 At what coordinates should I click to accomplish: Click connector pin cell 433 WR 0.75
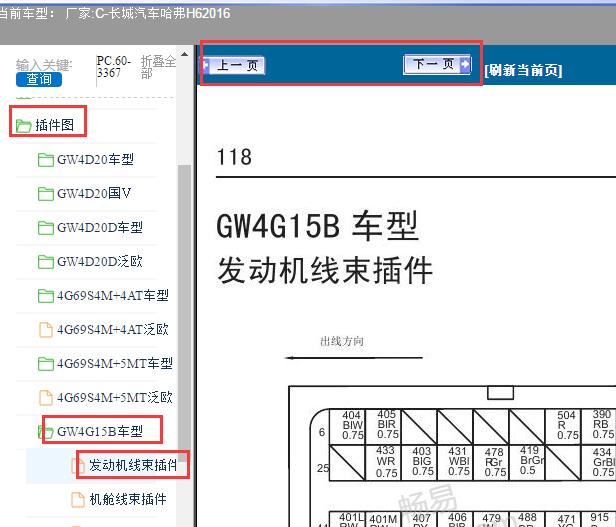(x=383, y=462)
